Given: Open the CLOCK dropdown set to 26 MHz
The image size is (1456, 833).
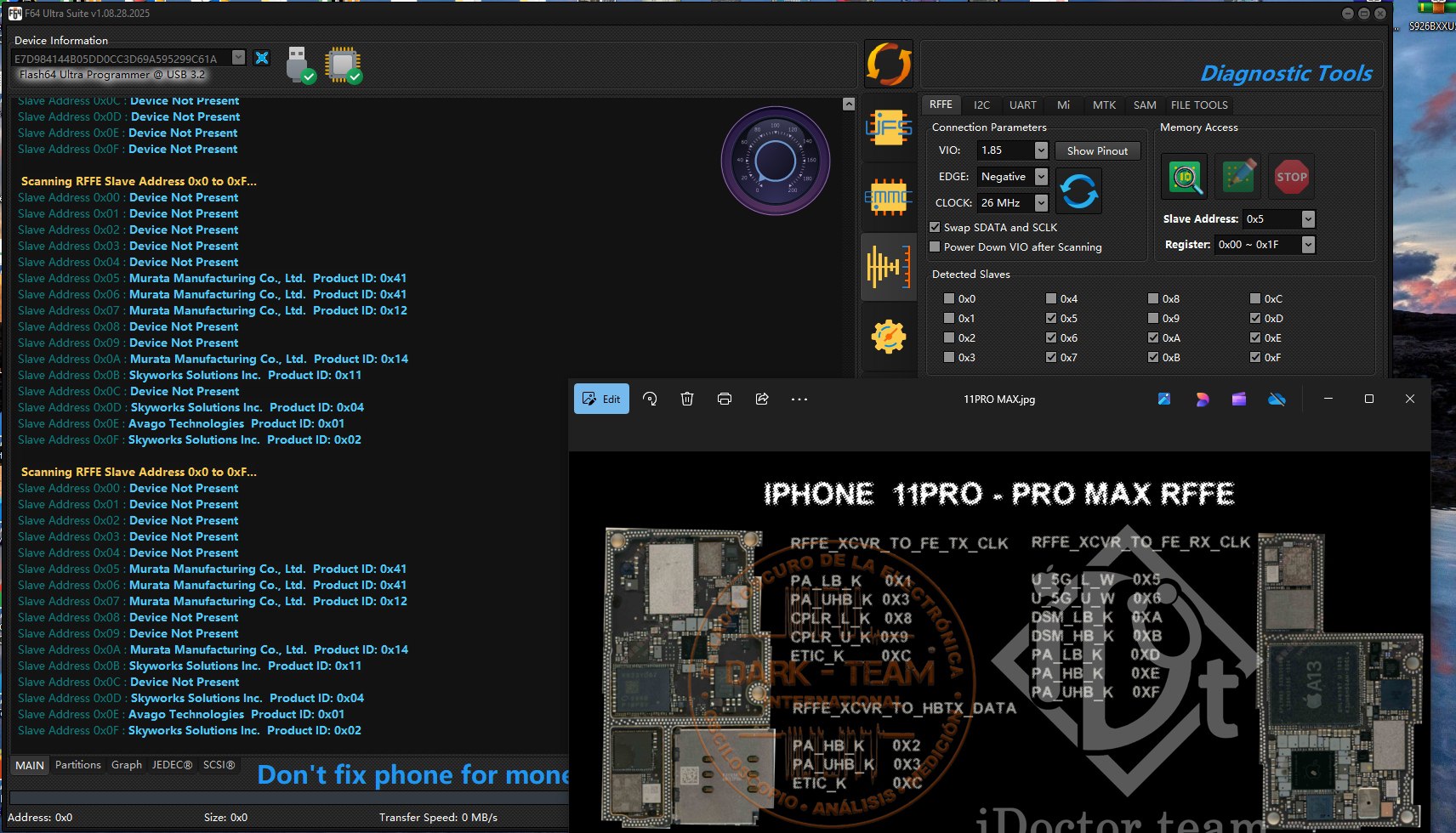Looking at the screenshot, I should tap(1041, 203).
